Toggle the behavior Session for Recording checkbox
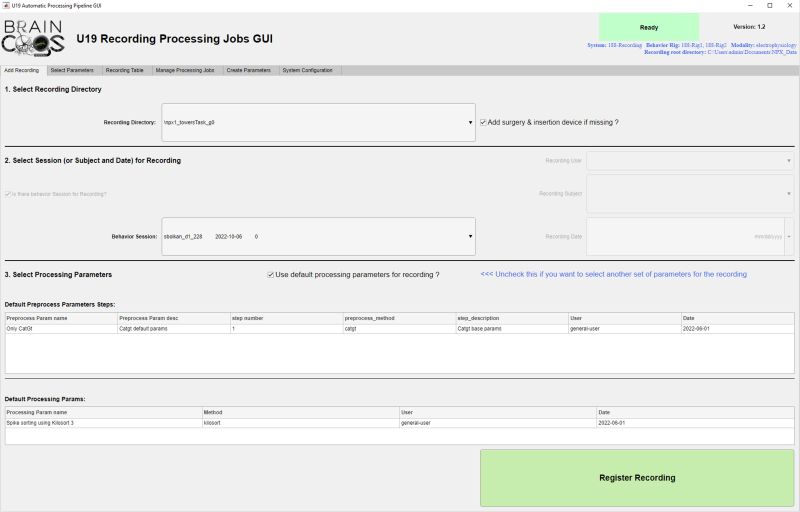 (8, 194)
